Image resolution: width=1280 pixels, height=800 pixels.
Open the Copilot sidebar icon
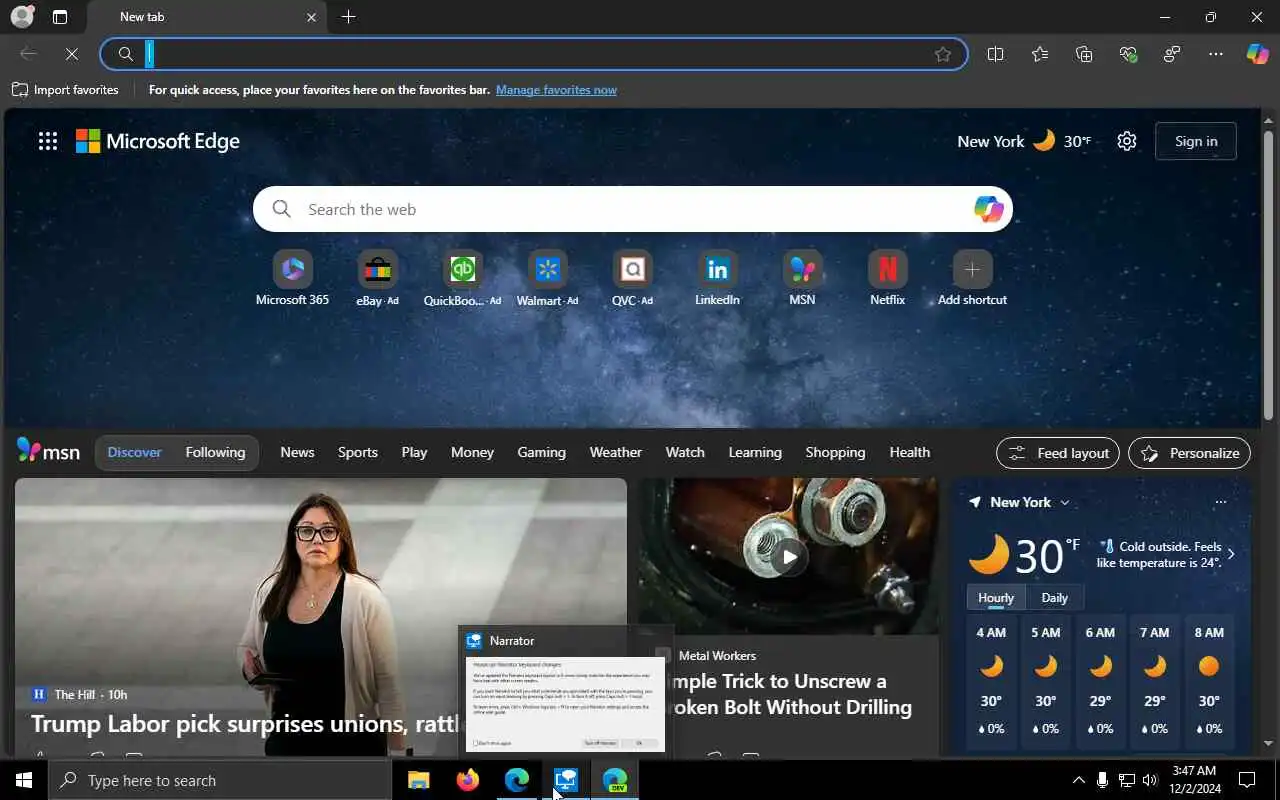pyautogui.click(x=1257, y=54)
